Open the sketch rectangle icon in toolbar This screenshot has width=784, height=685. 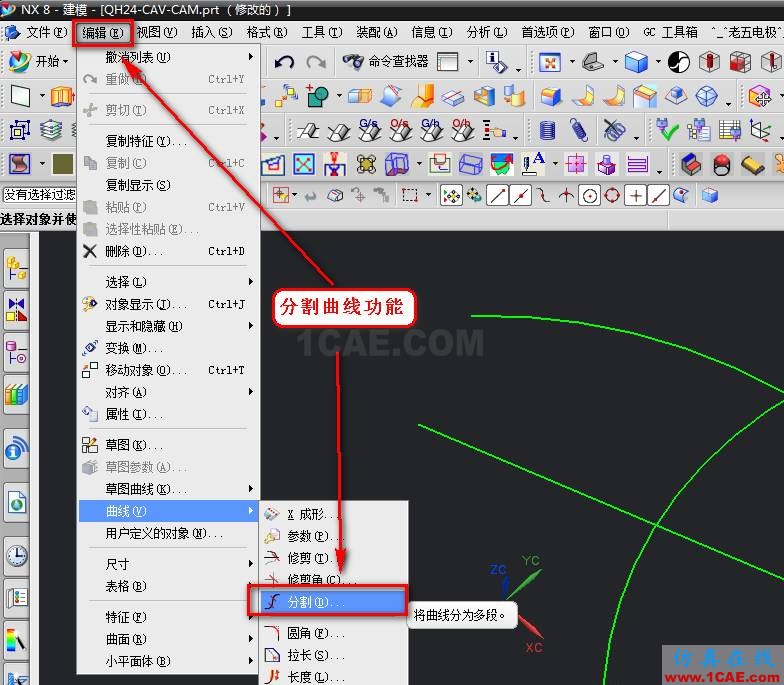click(20, 96)
